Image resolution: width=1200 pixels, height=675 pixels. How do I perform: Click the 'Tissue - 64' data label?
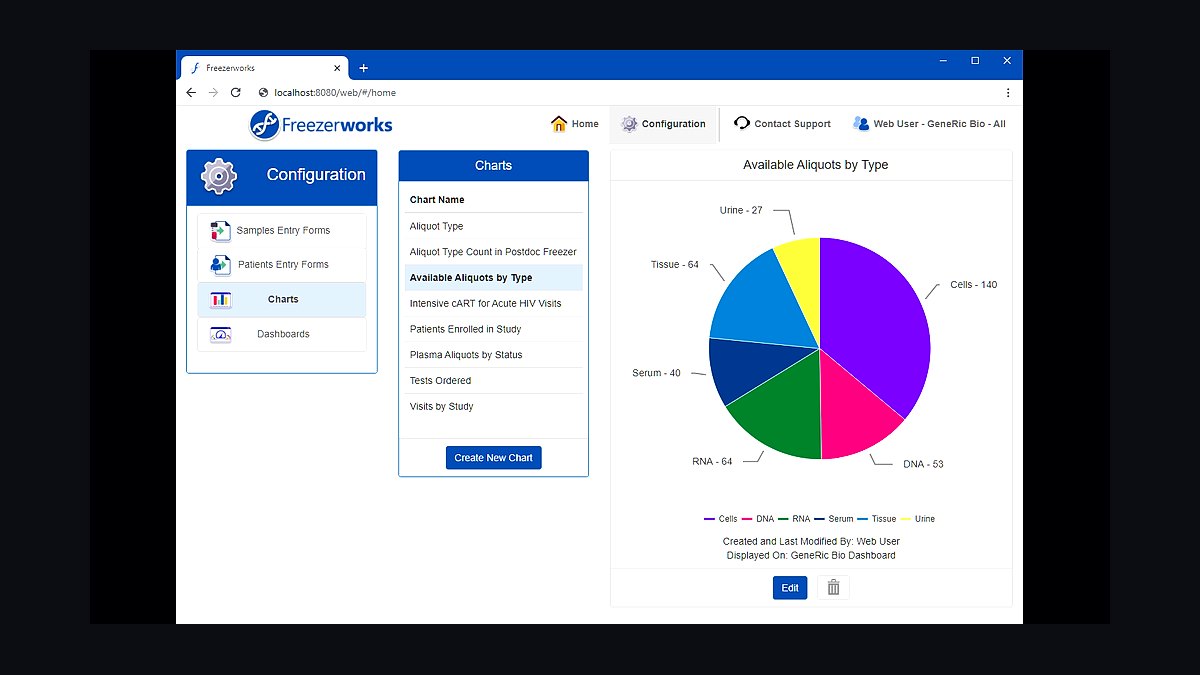[675, 265]
